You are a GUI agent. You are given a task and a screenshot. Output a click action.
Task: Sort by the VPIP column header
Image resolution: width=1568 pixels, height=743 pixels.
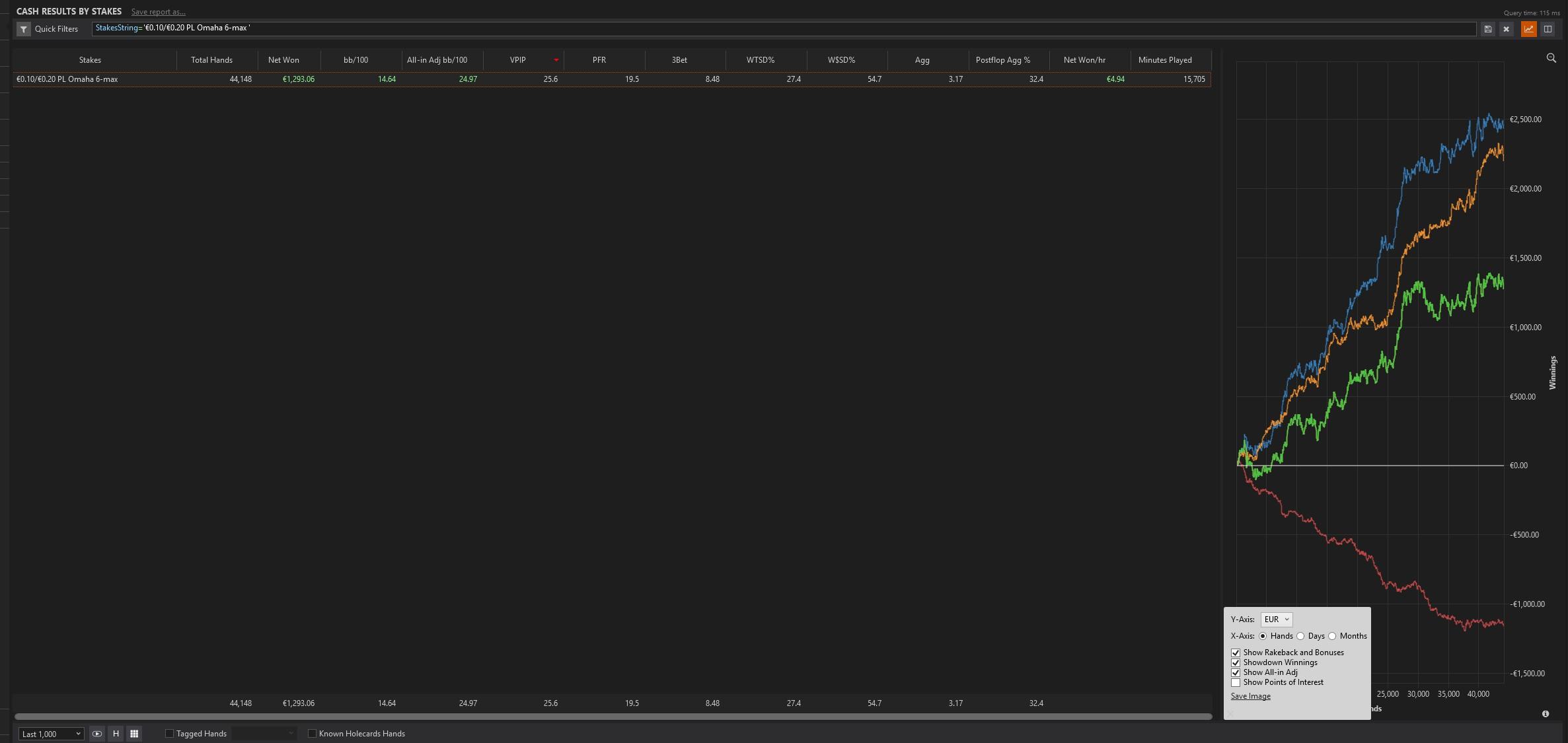coord(518,60)
